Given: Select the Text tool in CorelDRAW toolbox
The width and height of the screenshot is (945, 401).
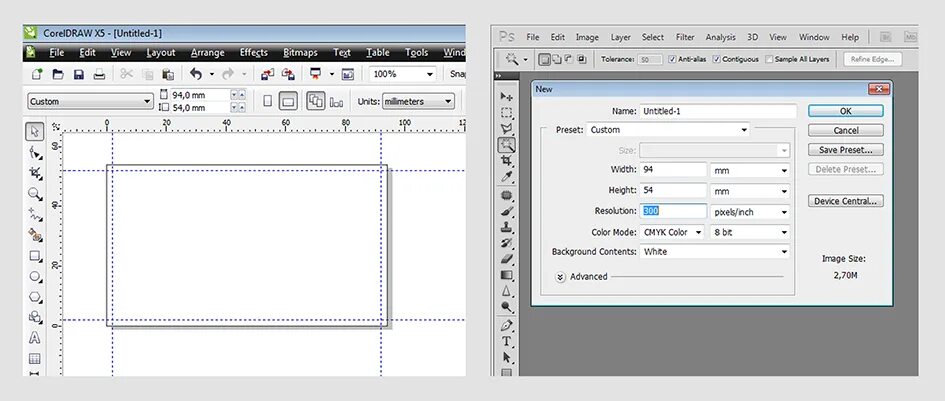Looking at the screenshot, I should pos(35,338).
